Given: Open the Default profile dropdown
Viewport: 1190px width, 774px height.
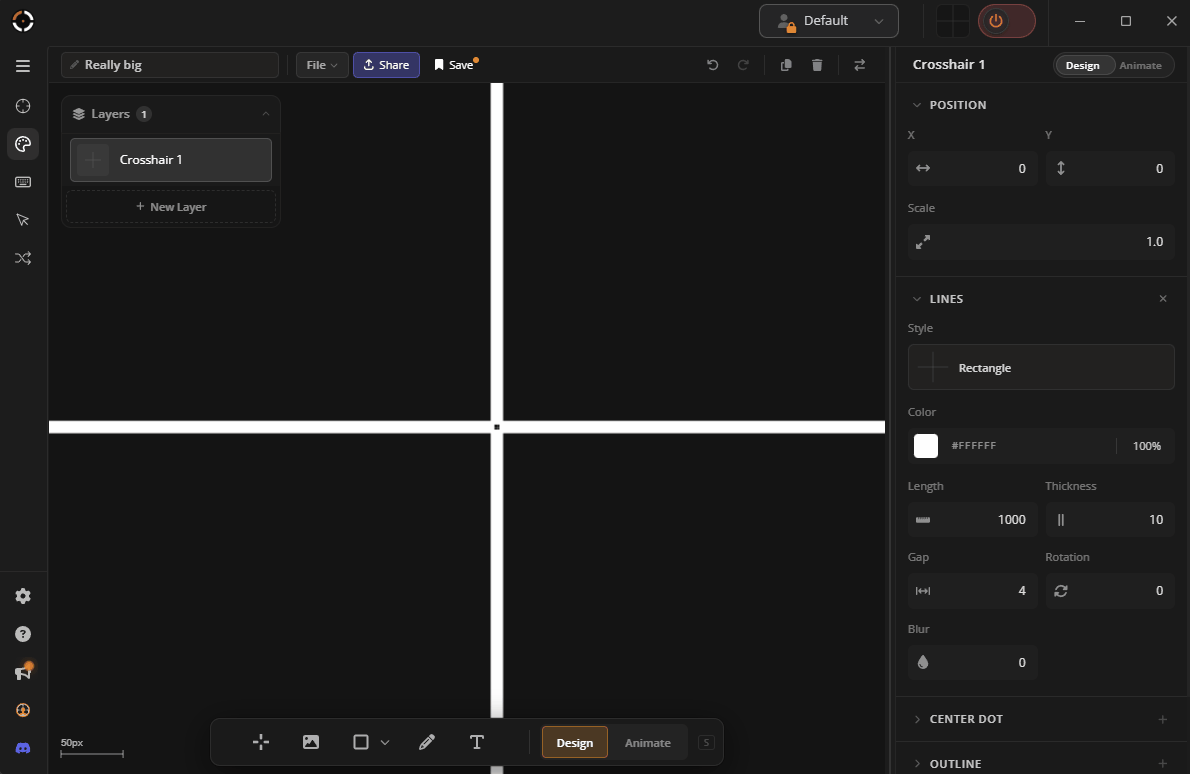Looking at the screenshot, I should (829, 20).
